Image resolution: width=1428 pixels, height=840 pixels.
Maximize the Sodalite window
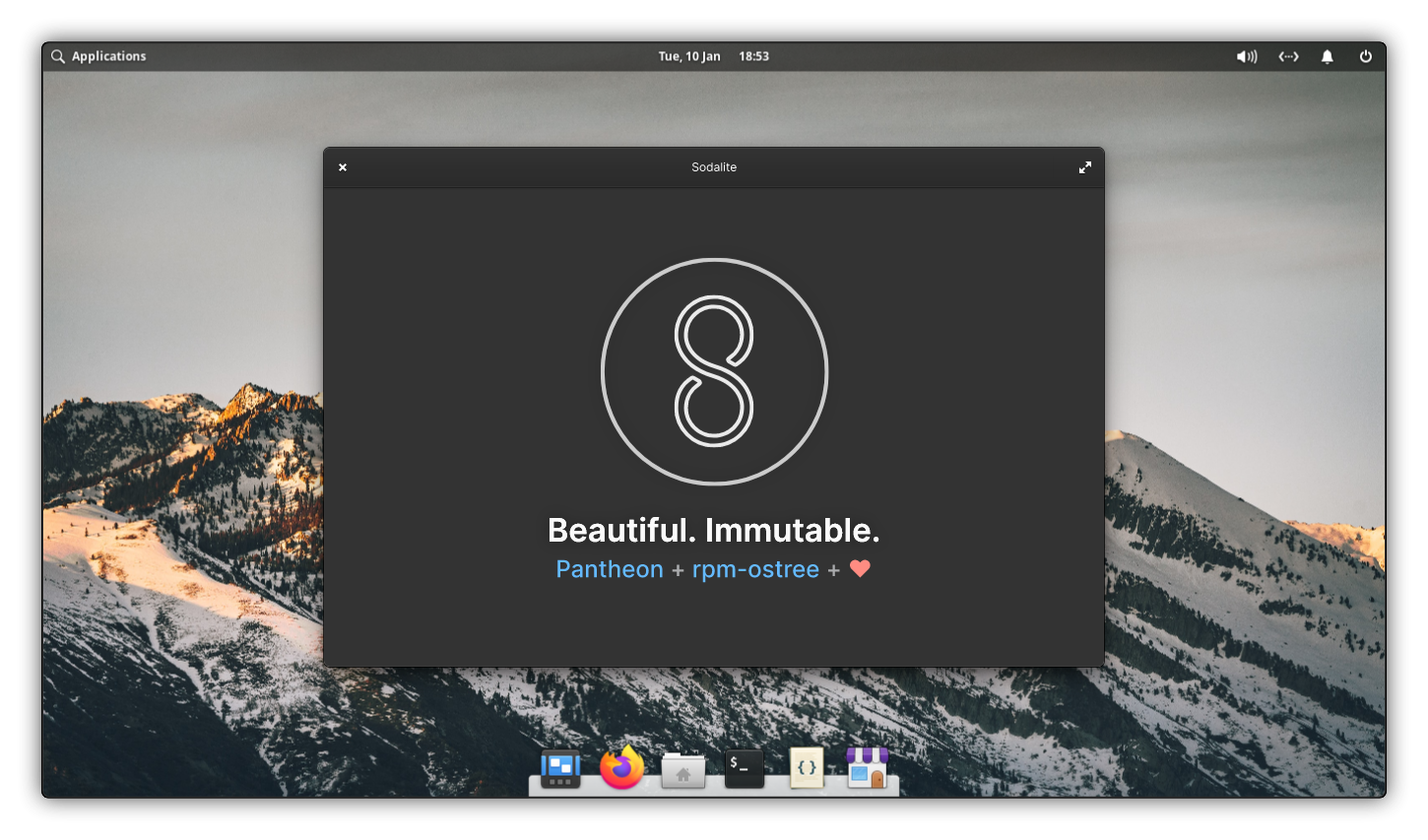tap(1084, 167)
